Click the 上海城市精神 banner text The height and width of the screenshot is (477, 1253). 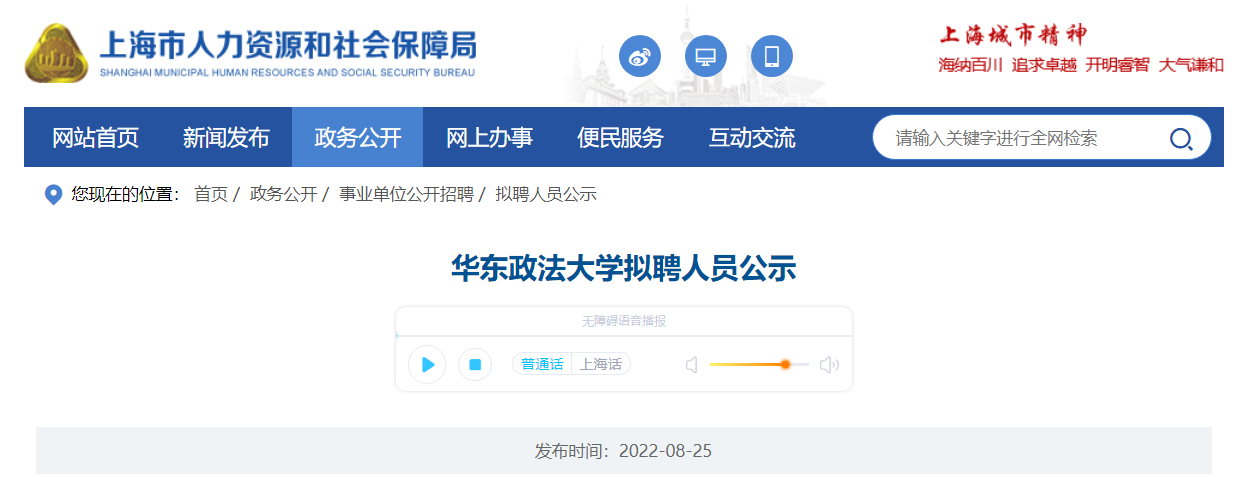pyautogui.click(x=1012, y=35)
